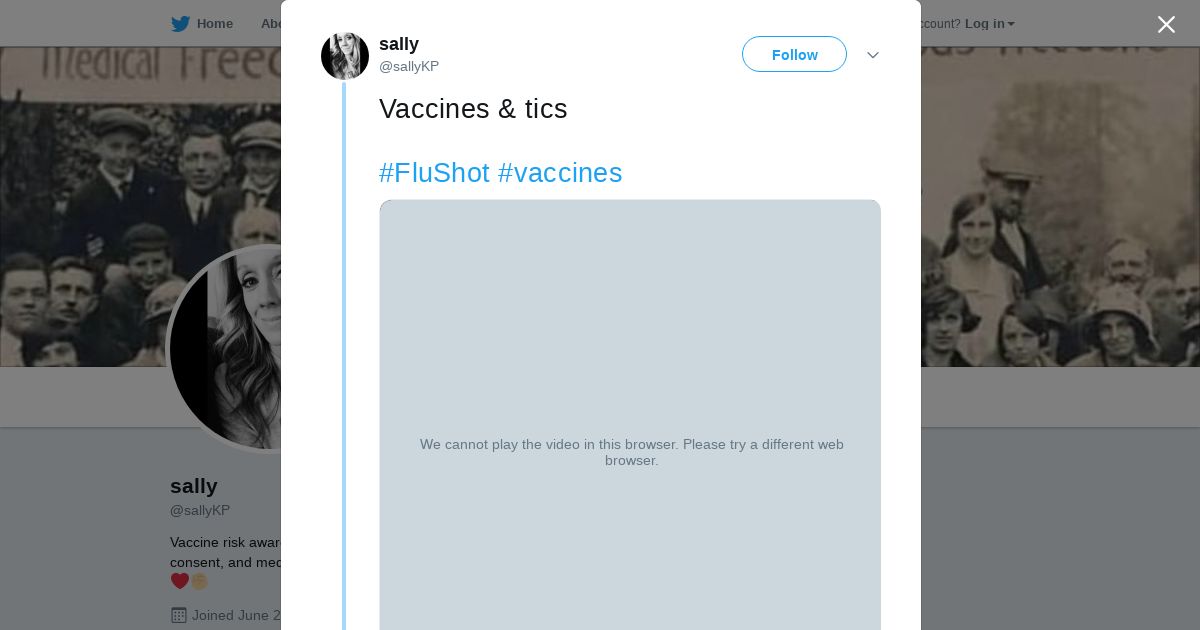Open the #vaccines hashtag link
This screenshot has height=630, width=1200.
tap(560, 173)
